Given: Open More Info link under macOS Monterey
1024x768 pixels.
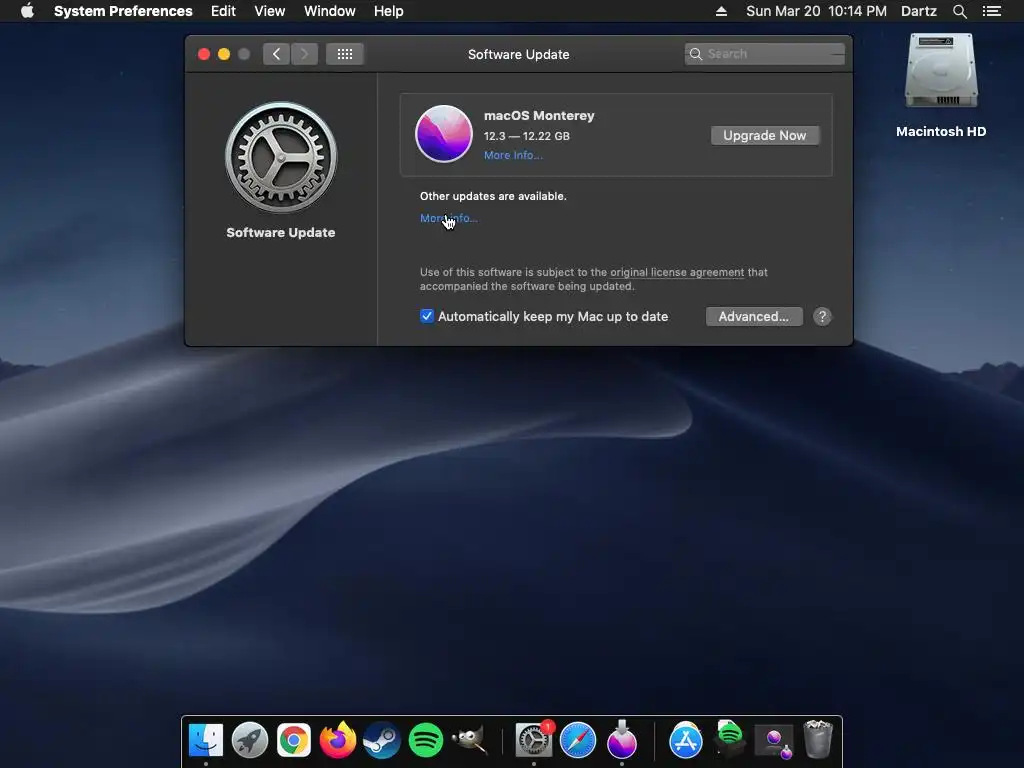Looking at the screenshot, I should 513,155.
